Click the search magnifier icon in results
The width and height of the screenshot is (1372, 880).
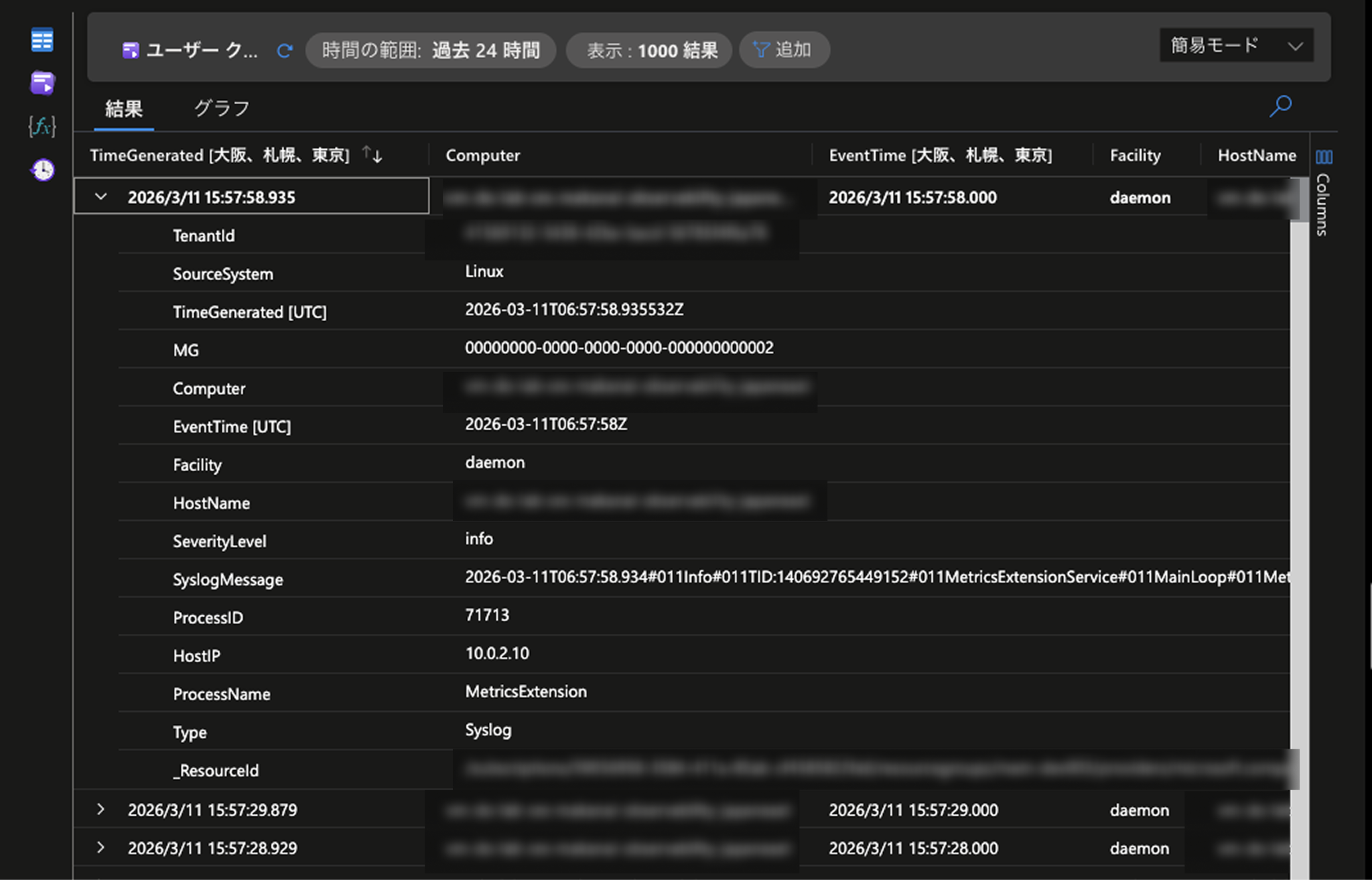pyautogui.click(x=1280, y=106)
